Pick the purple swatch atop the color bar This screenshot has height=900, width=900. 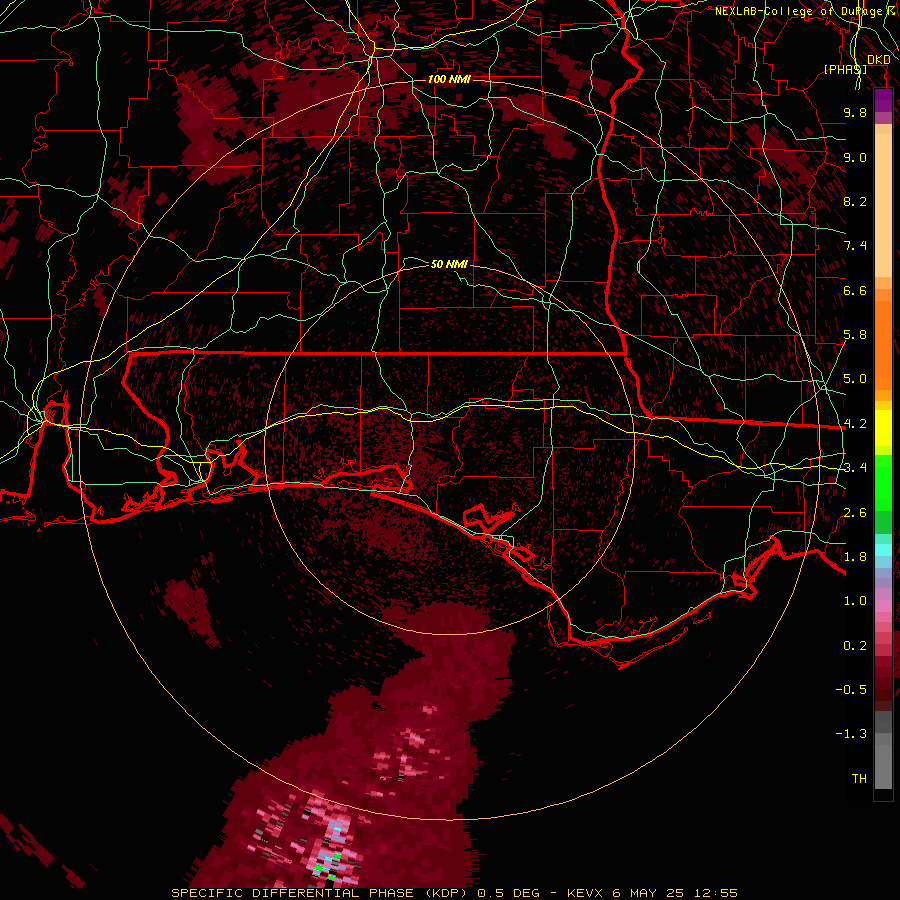(883, 100)
